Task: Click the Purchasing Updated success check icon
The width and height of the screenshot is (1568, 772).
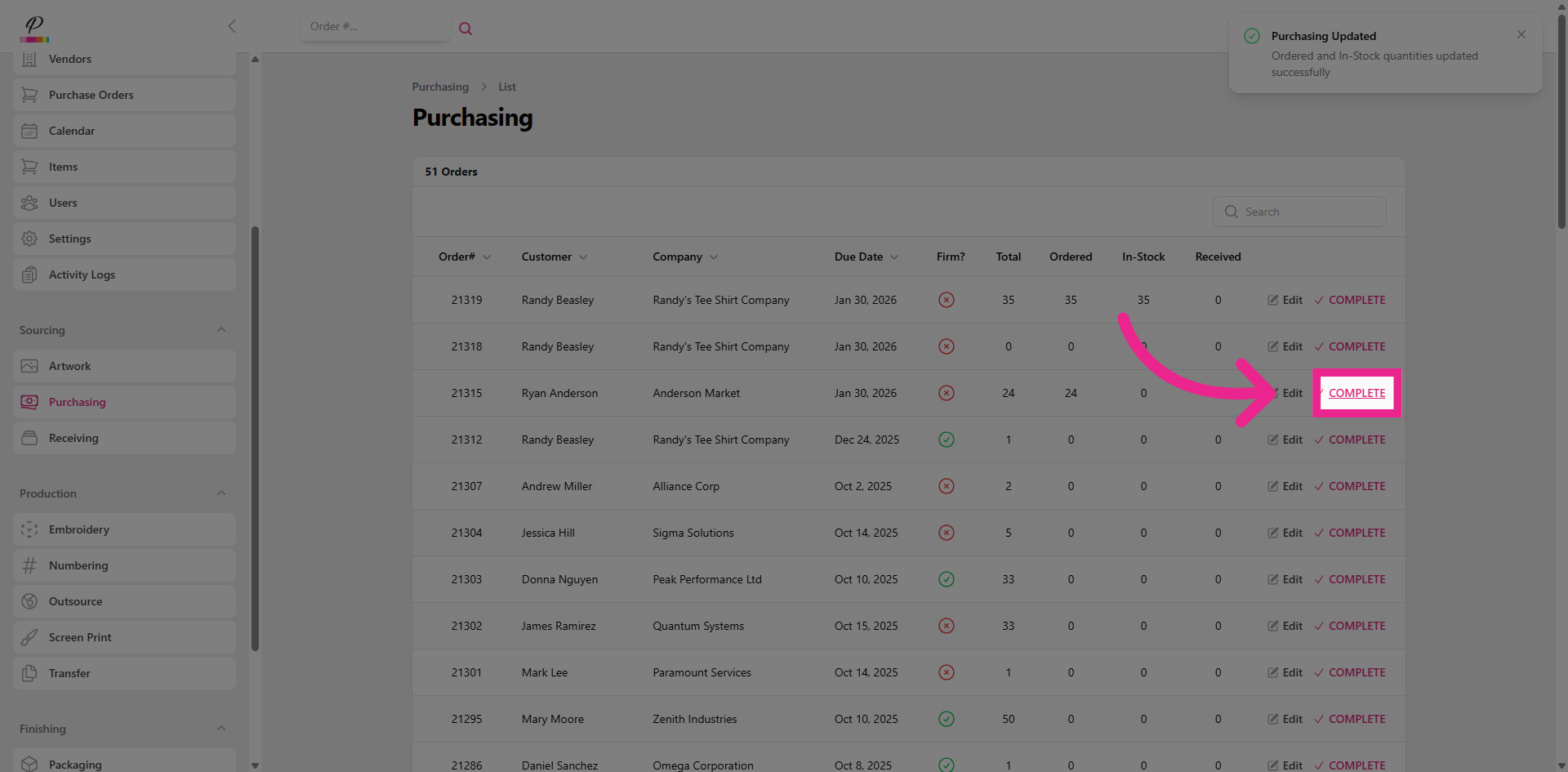Action: pyautogui.click(x=1251, y=36)
